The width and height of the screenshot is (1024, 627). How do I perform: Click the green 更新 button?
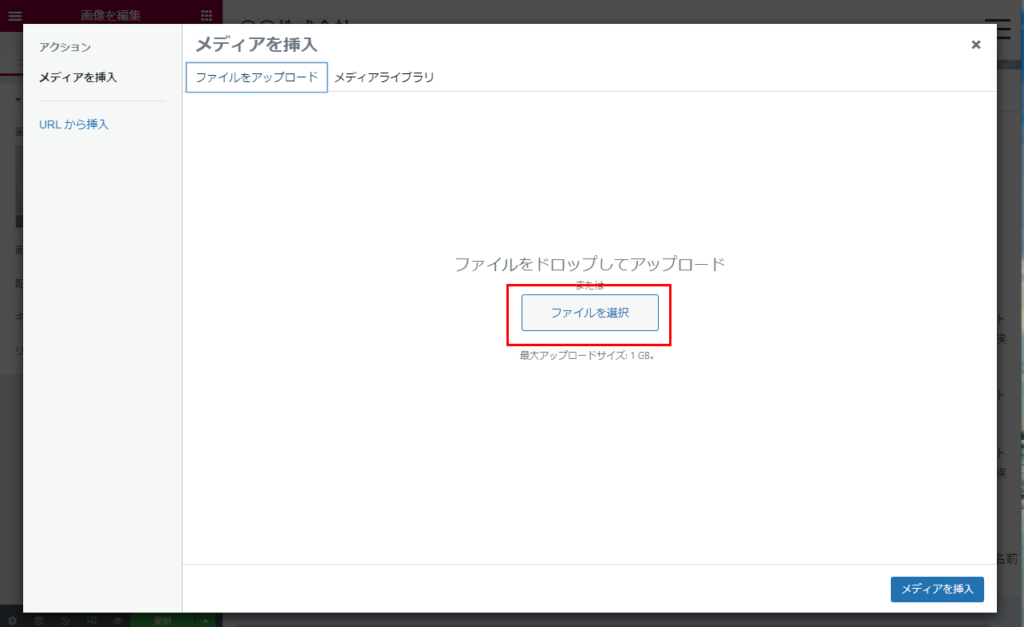[x=162, y=620]
